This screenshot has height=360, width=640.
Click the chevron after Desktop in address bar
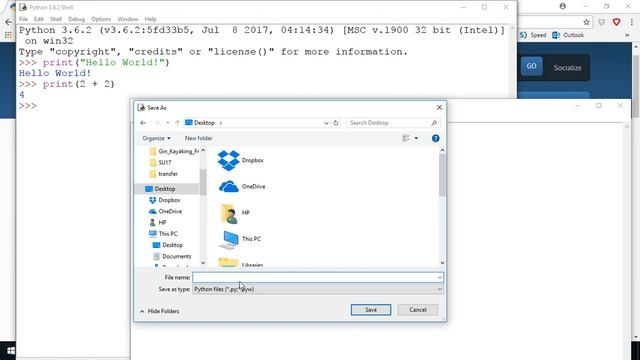tap(221, 123)
